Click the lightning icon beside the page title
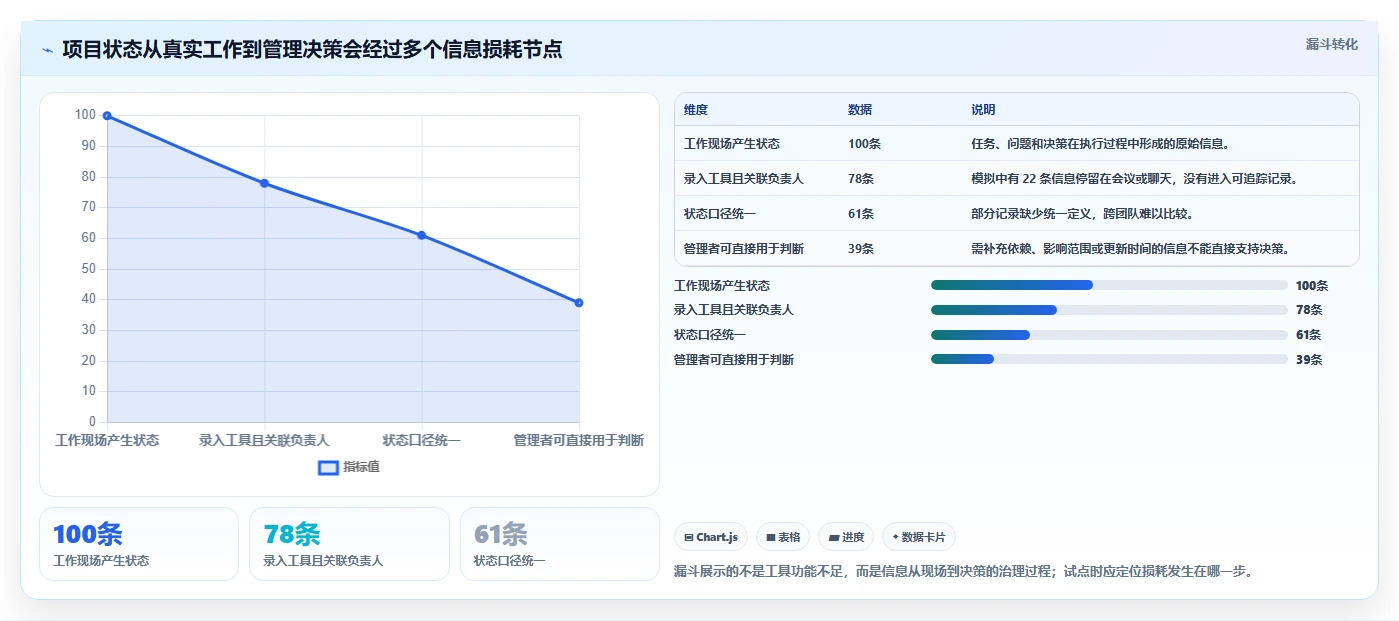 click(x=48, y=50)
